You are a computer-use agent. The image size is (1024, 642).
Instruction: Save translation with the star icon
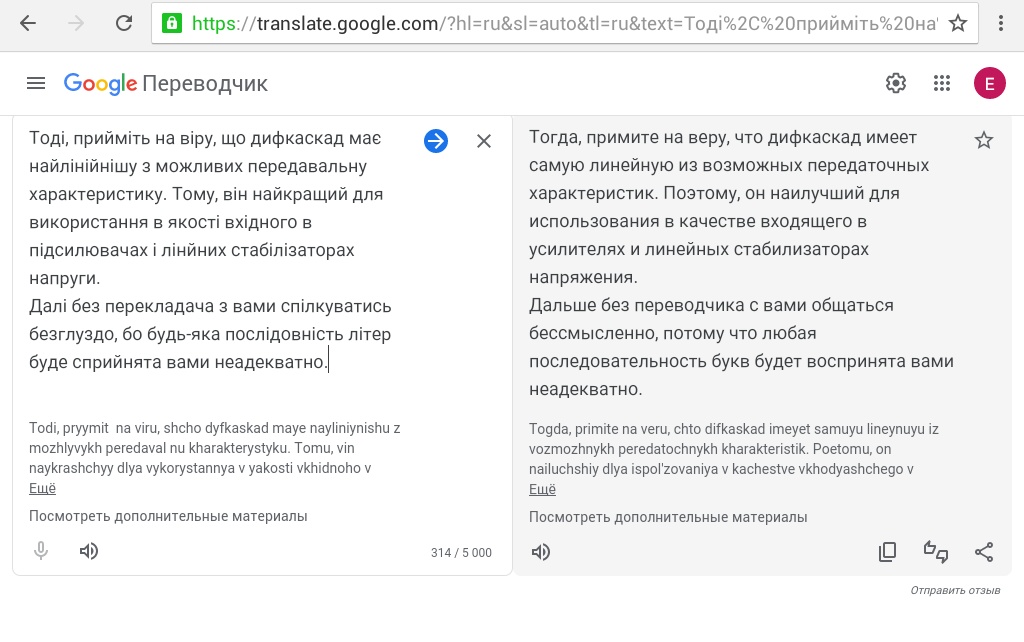coord(984,140)
